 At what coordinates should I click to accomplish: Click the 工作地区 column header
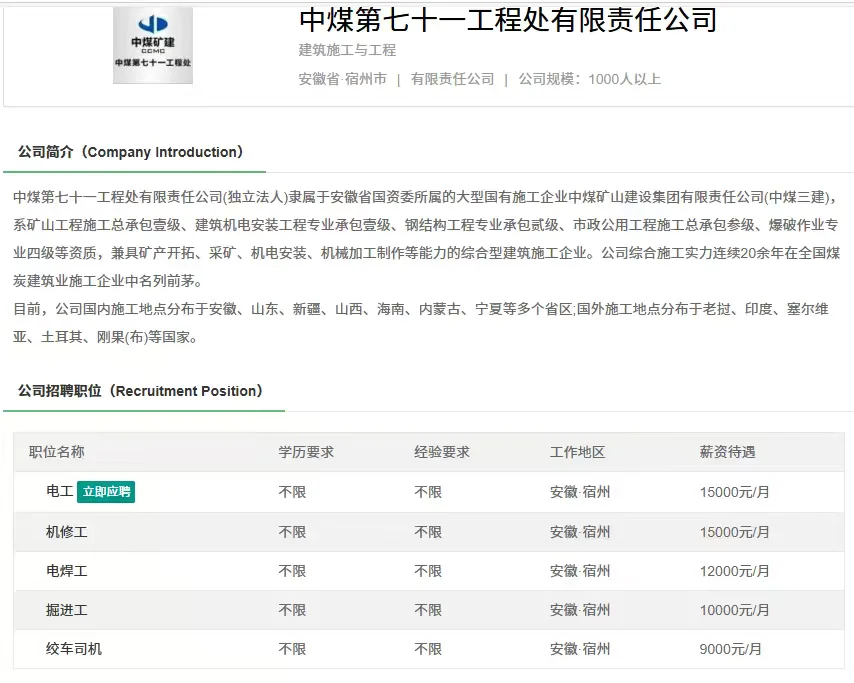577,452
